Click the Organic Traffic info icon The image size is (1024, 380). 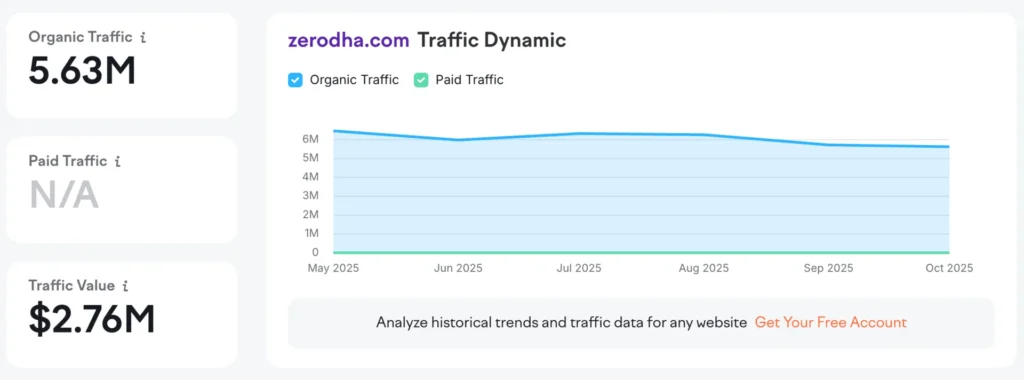pyautogui.click(x=143, y=38)
